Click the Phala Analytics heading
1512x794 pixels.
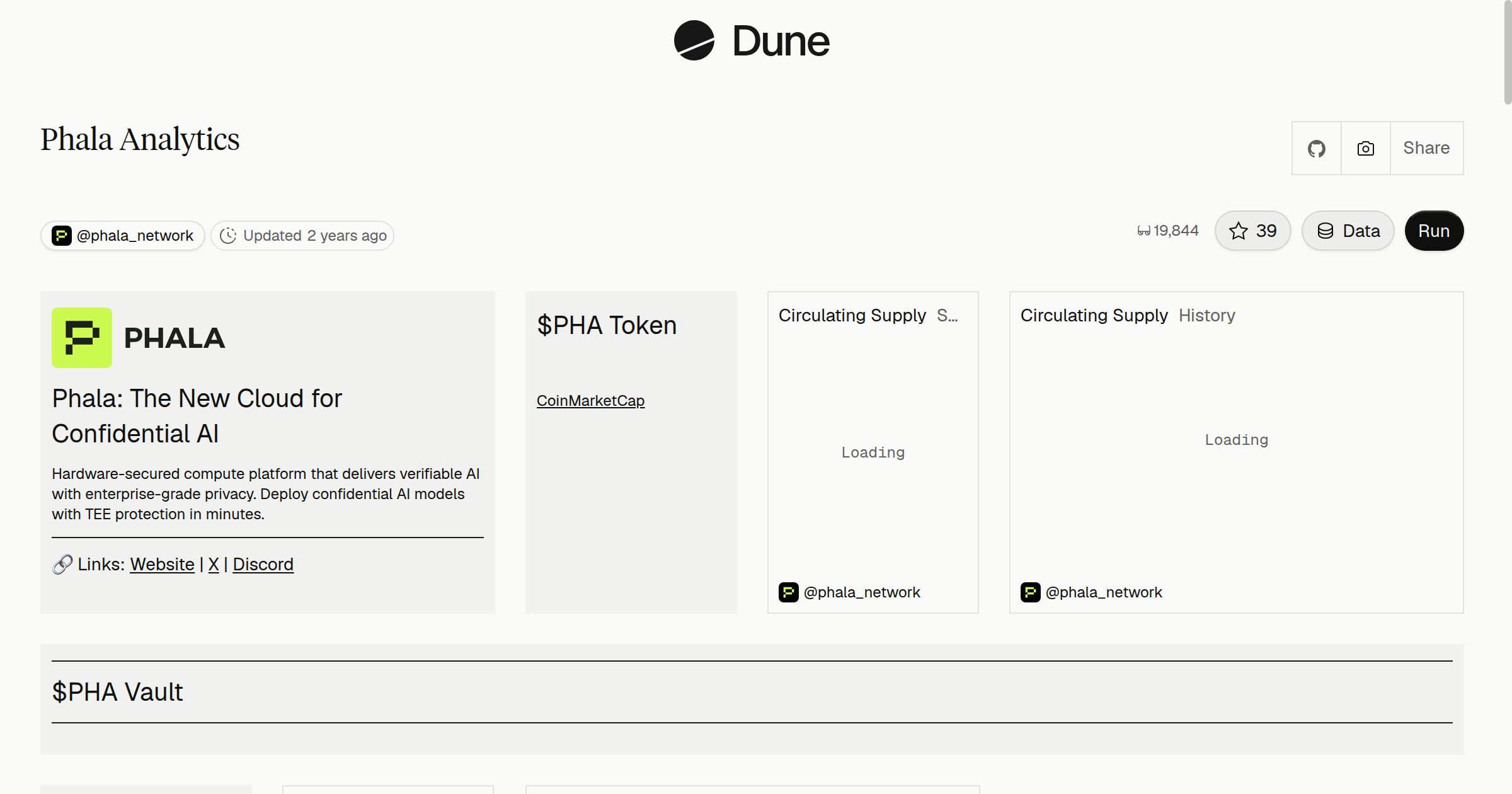point(140,139)
